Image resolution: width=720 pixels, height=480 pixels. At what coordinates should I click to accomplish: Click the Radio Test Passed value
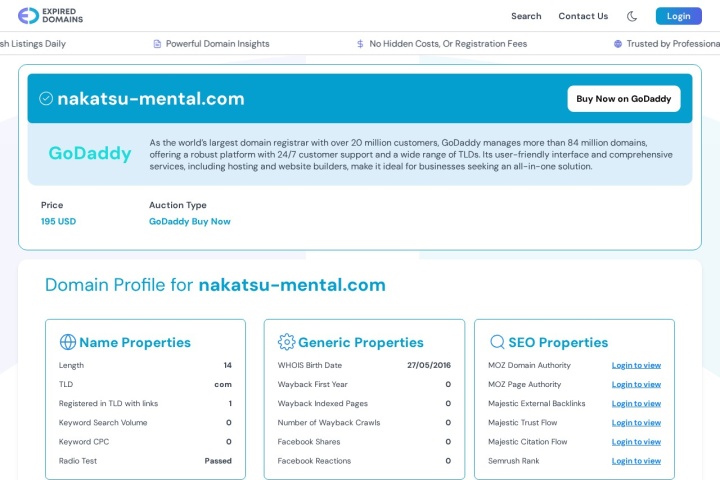[218, 461]
